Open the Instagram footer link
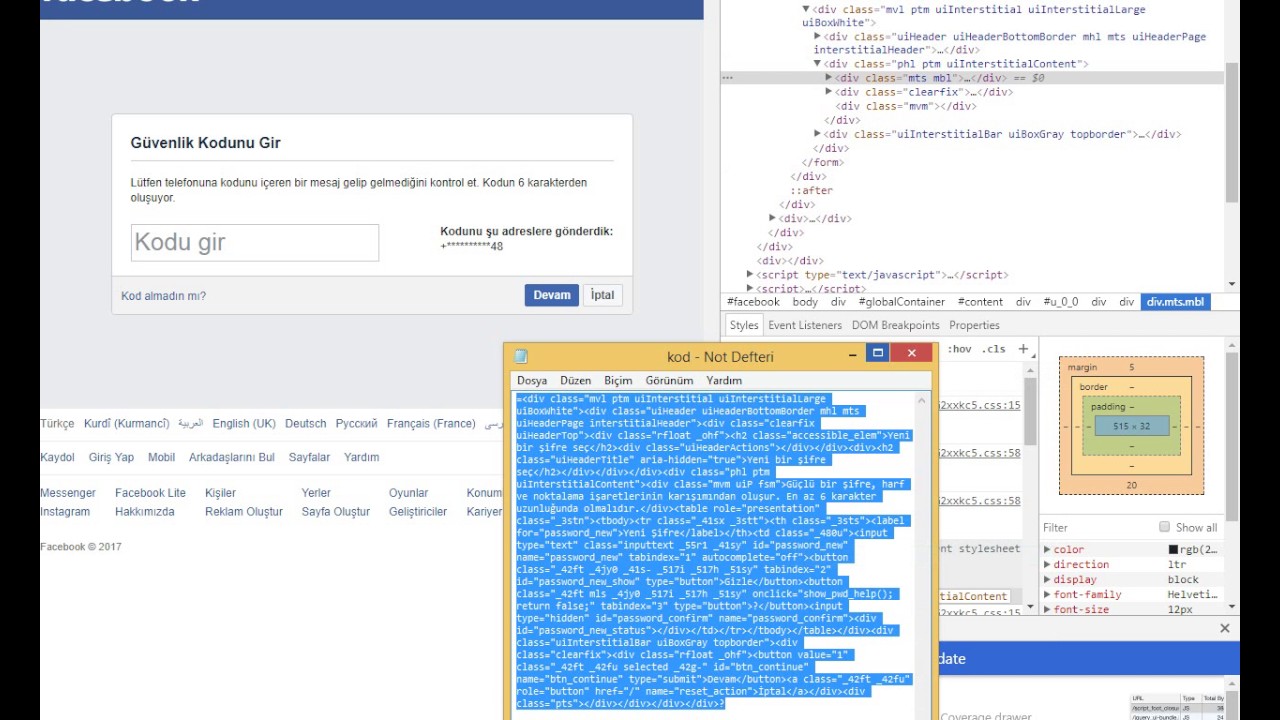 point(65,512)
